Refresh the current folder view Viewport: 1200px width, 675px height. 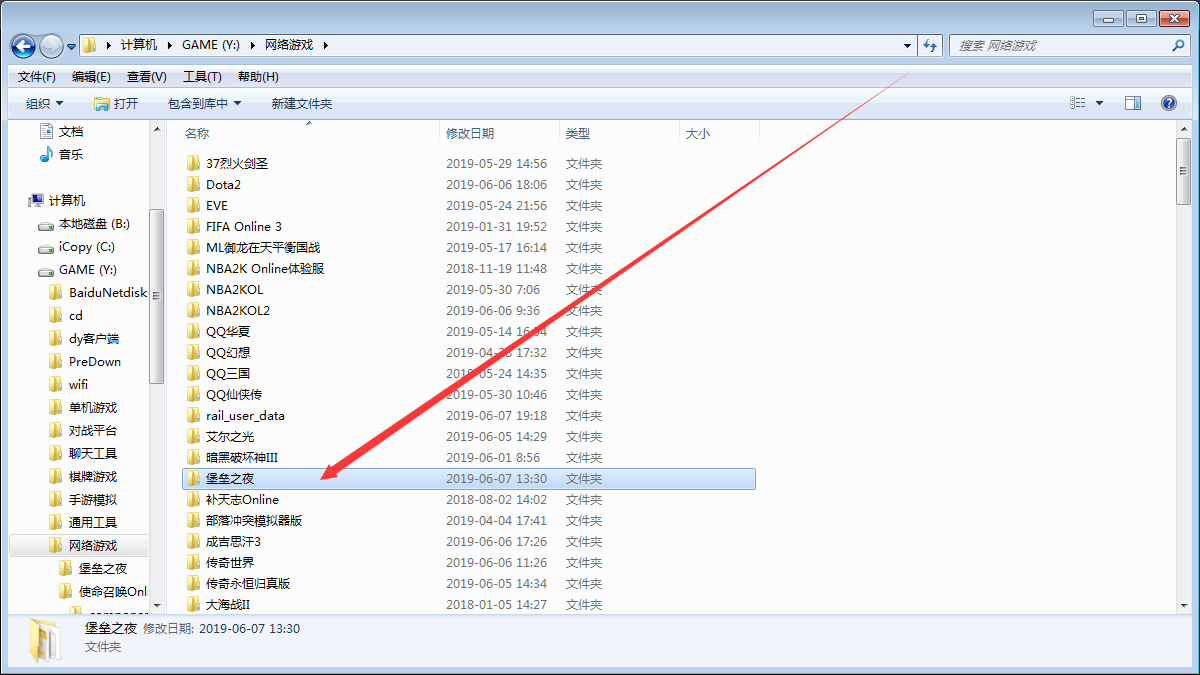(x=931, y=45)
